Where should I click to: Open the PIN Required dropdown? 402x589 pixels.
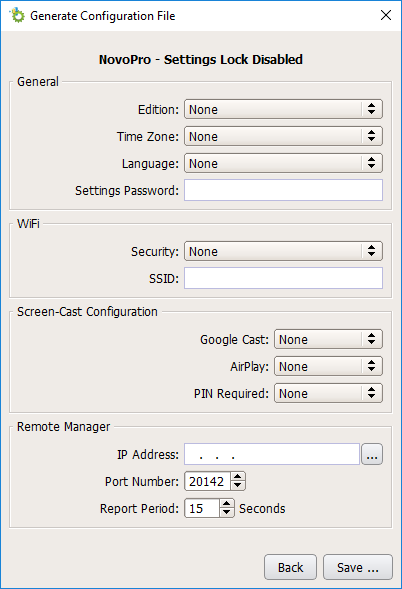328,393
